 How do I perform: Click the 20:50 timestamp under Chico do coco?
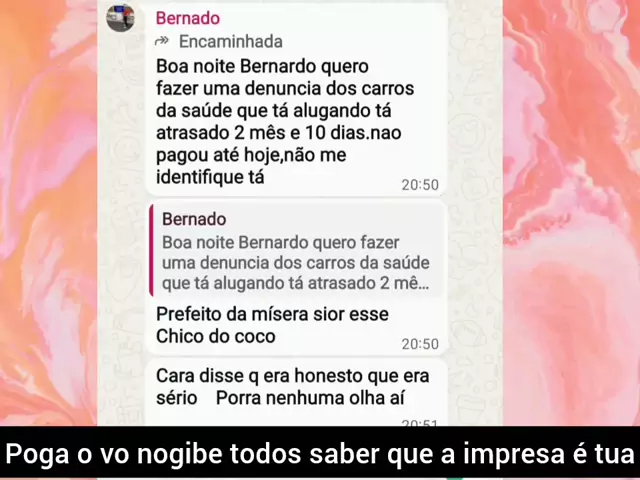click(x=420, y=344)
